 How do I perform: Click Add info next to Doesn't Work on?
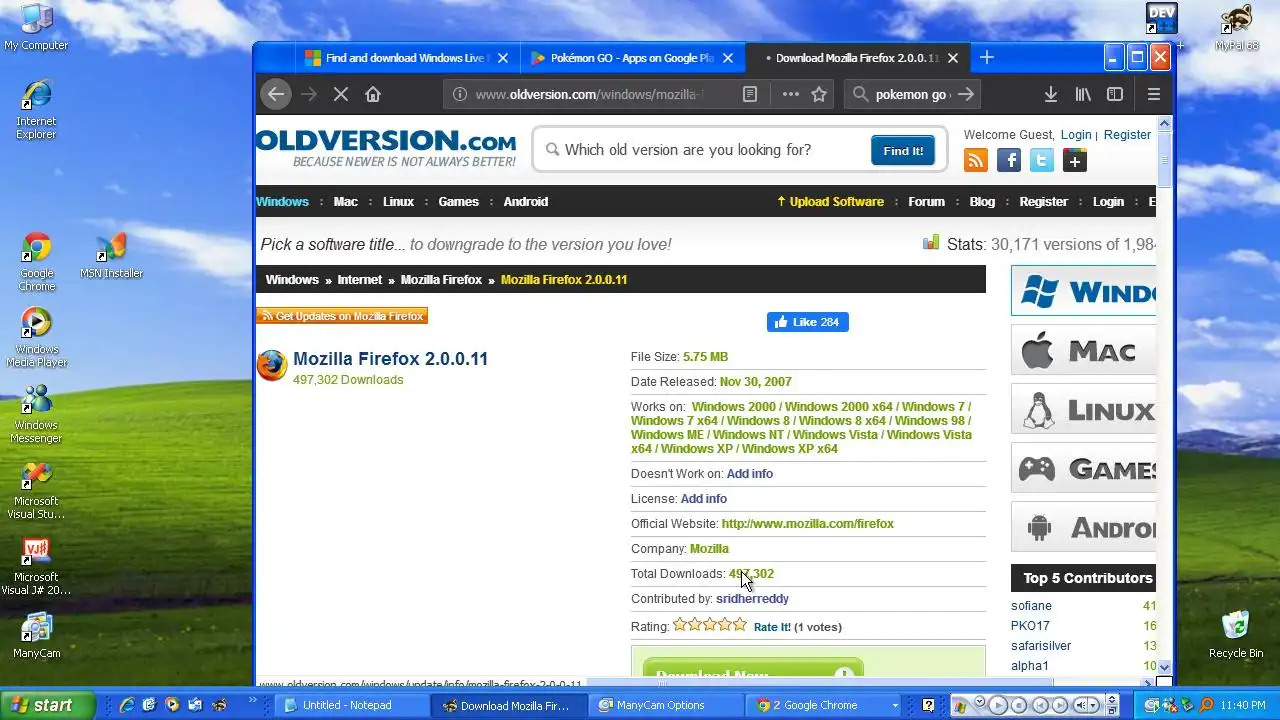click(x=749, y=474)
